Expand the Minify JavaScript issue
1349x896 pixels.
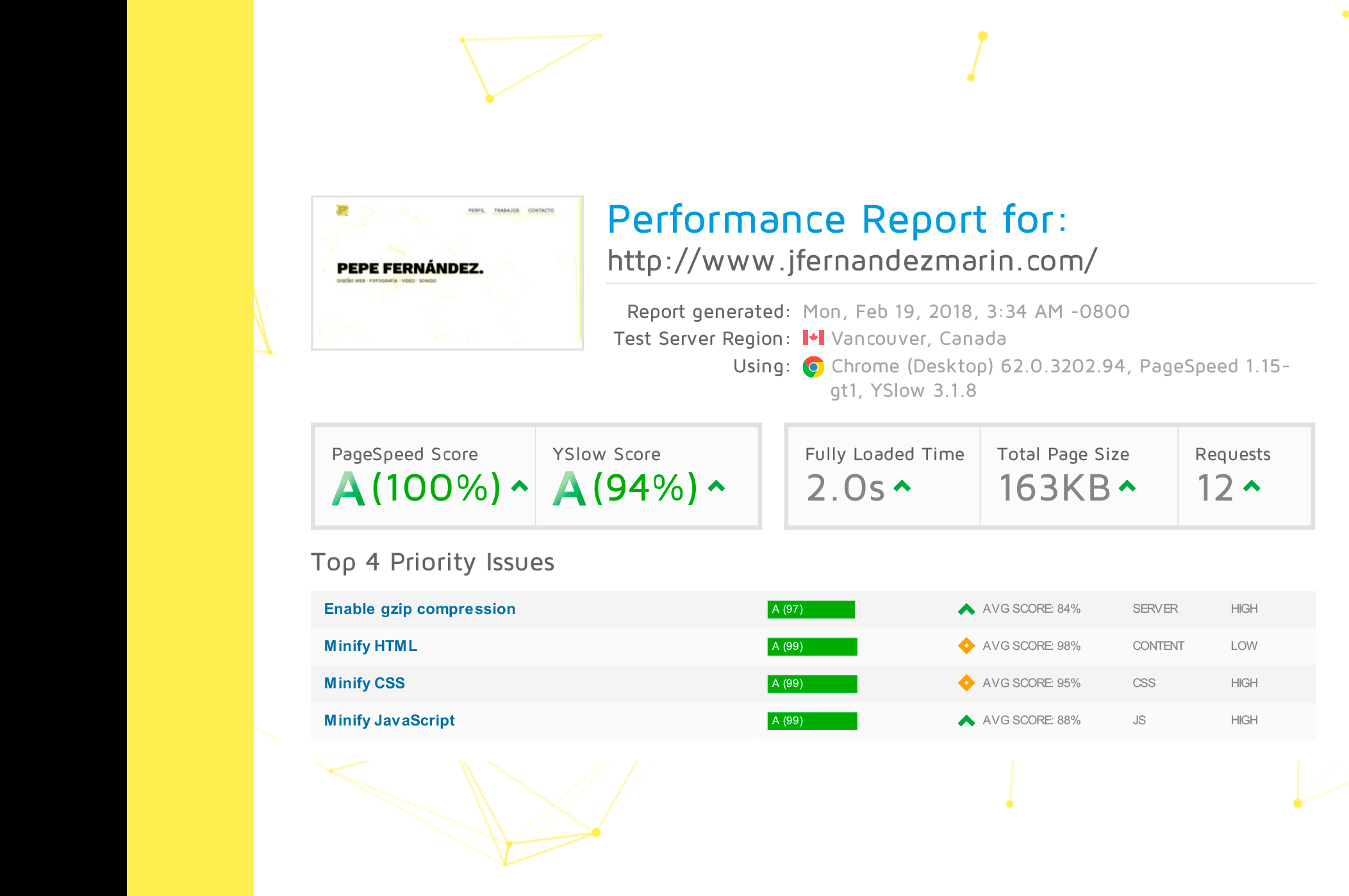pyautogui.click(x=389, y=720)
